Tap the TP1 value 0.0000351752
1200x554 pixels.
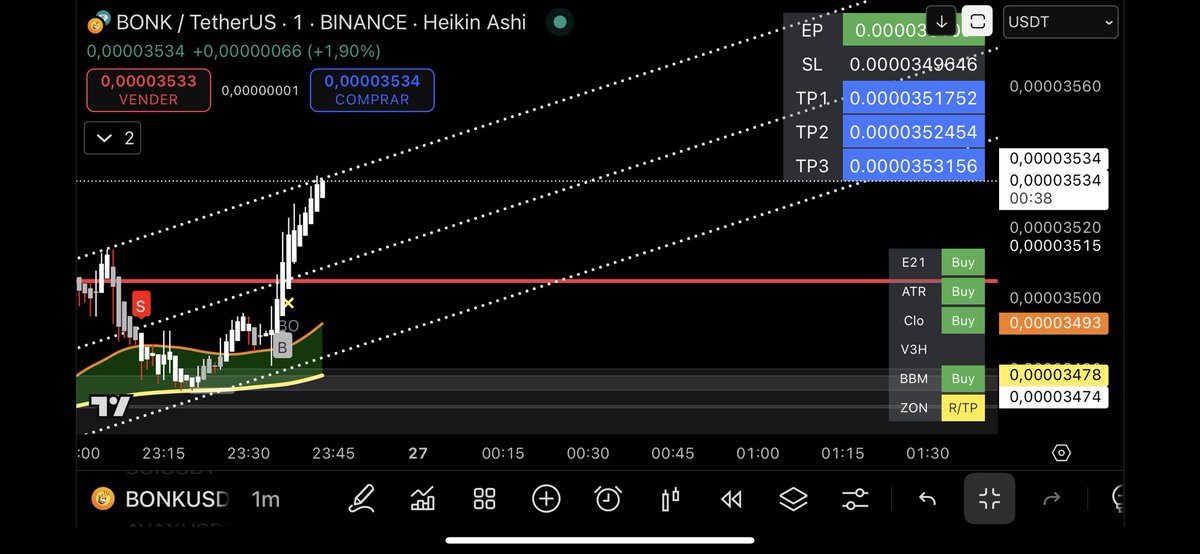point(914,98)
